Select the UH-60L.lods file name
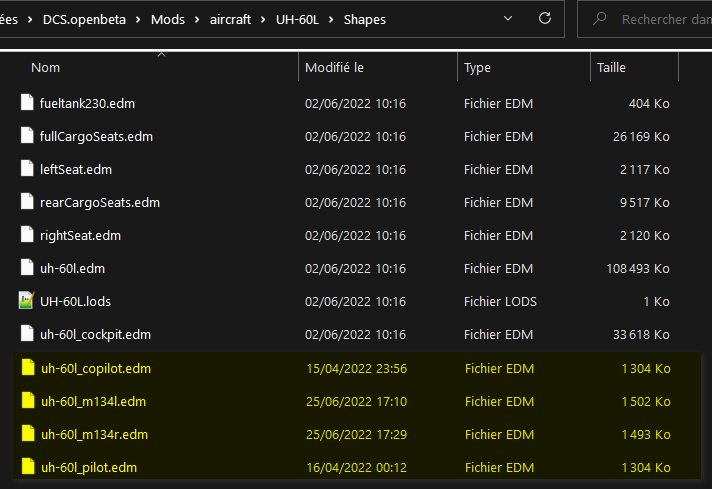 click(x=75, y=301)
